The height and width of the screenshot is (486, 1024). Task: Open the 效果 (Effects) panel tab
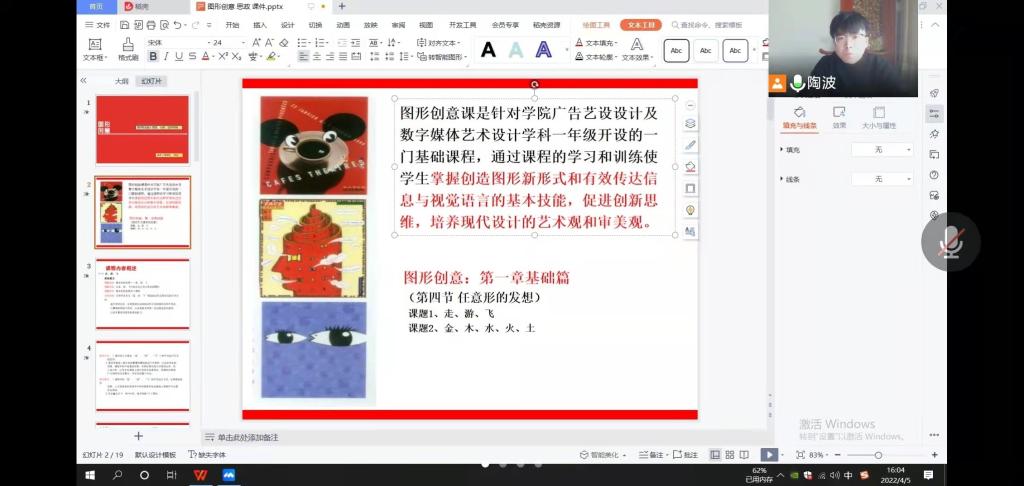(x=839, y=118)
